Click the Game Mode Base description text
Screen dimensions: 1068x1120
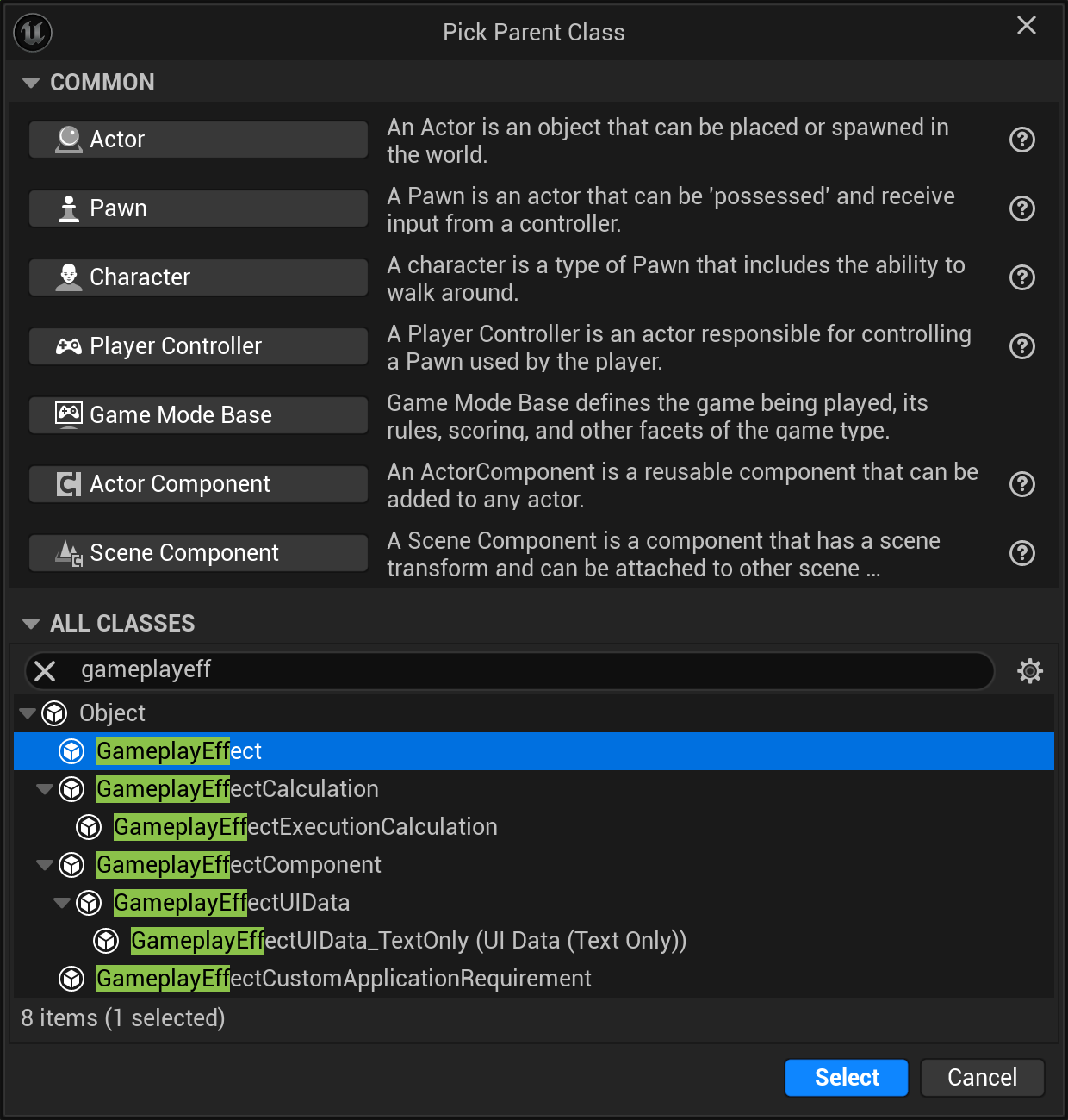(658, 416)
